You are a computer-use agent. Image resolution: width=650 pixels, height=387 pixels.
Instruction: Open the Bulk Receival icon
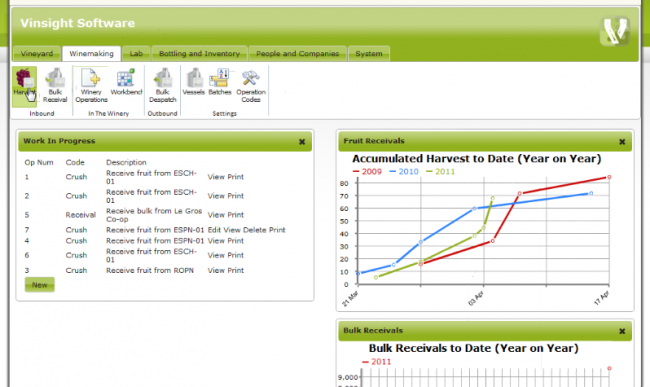(x=55, y=85)
